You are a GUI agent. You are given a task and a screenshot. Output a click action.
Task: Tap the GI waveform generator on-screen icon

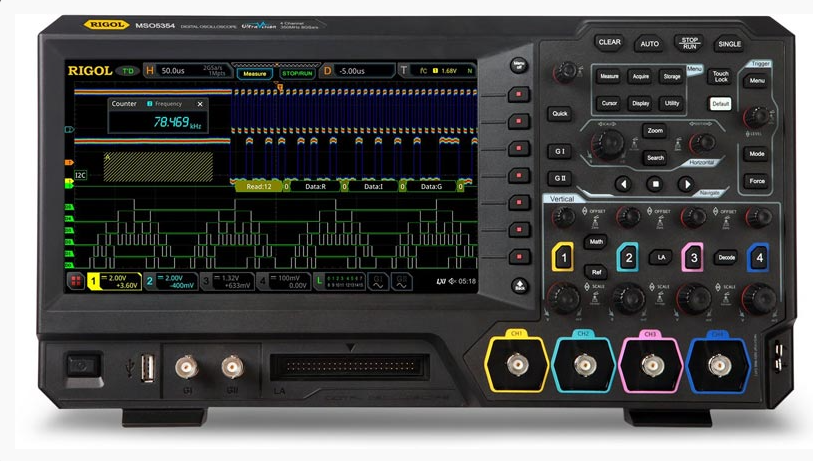point(379,282)
